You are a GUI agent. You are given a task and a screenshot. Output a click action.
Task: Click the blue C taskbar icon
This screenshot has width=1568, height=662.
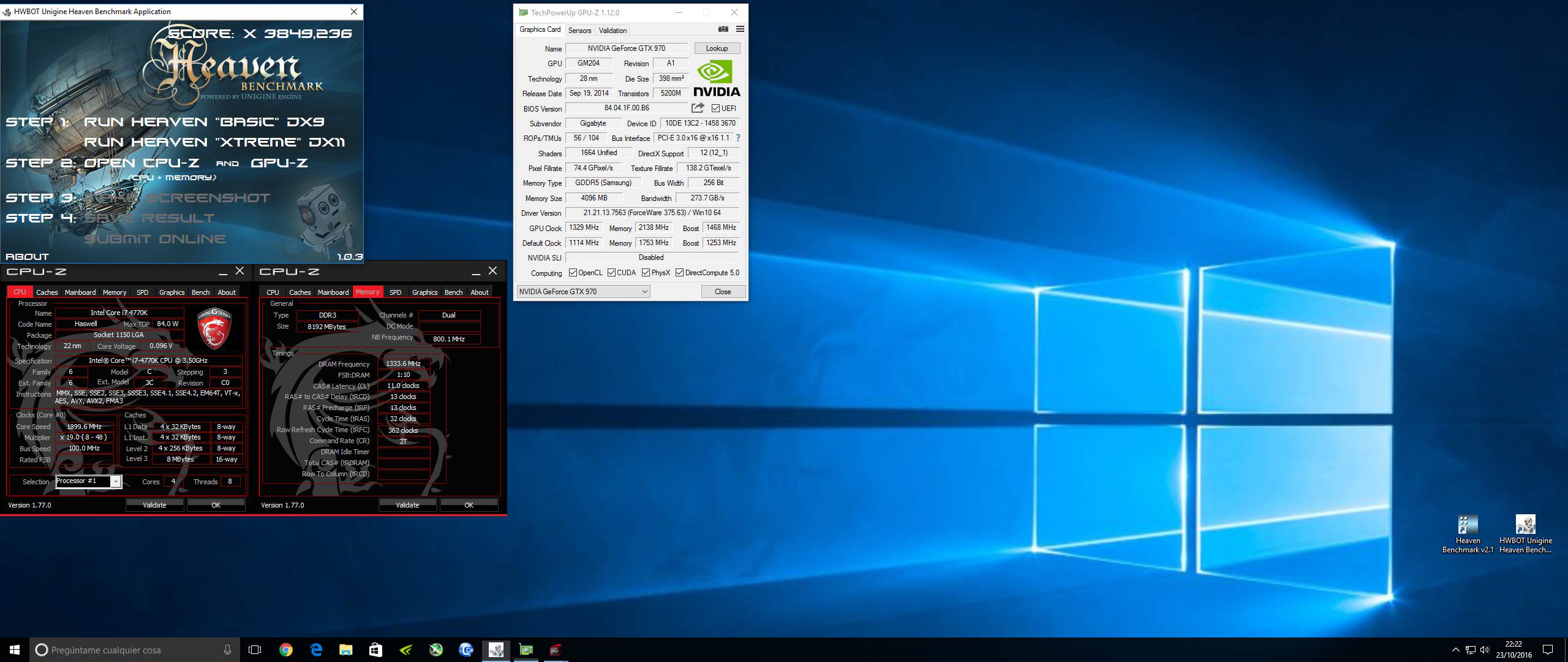(x=466, y=650)
